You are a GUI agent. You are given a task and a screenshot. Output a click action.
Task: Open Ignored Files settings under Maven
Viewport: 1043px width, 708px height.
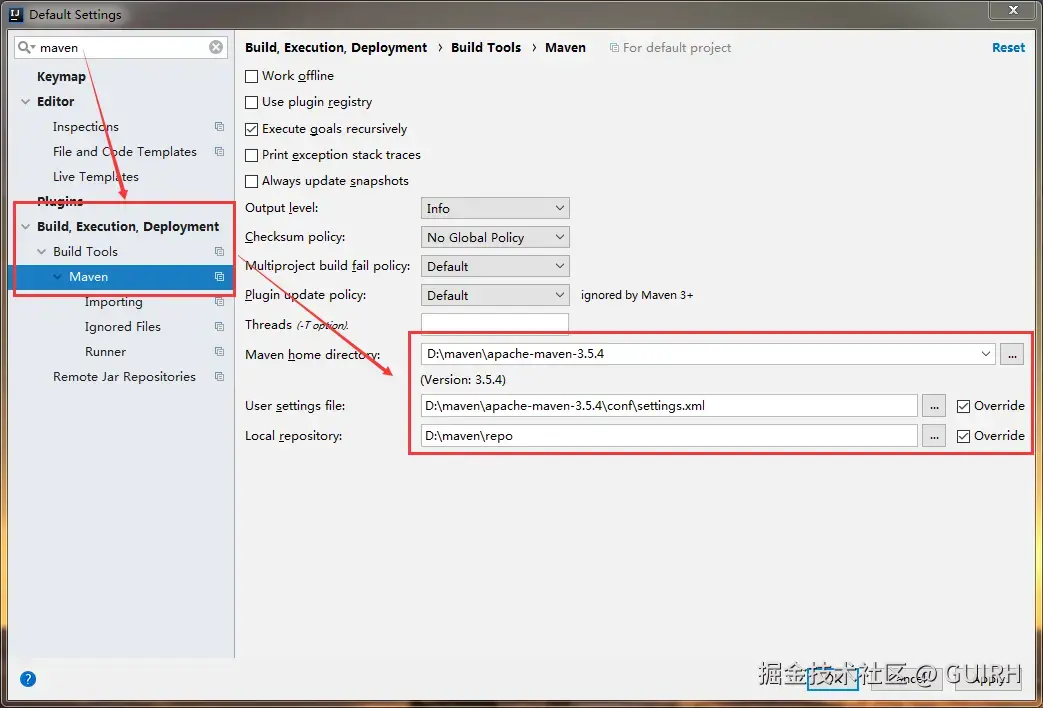pyautogui.click(x=123, y=327)
